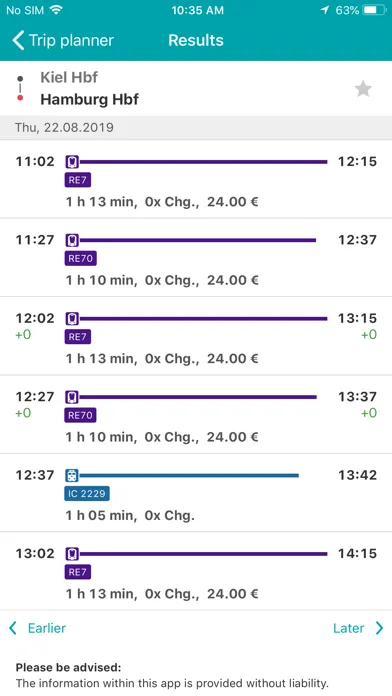Tap the train icon of 11:02 connection
Screen dimensions: 392x696
pos(72,162)
